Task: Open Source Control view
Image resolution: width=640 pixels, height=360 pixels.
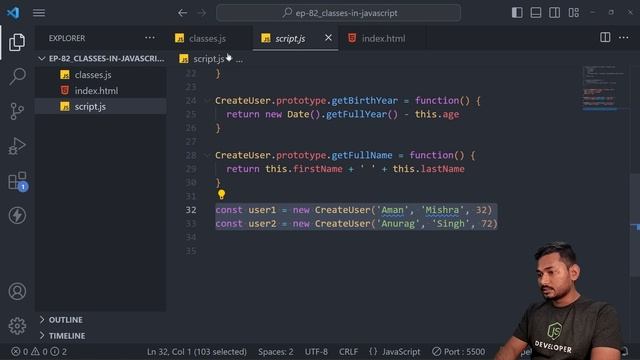Action: 17,111
